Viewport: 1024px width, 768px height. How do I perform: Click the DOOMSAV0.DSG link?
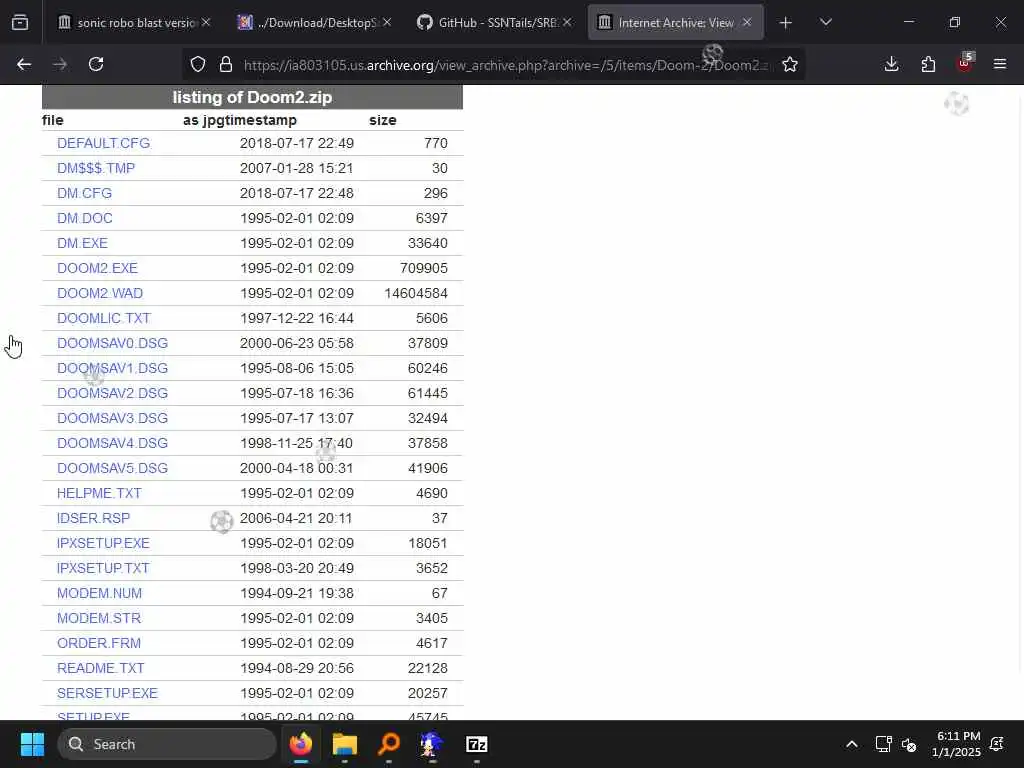pos(112,343)
